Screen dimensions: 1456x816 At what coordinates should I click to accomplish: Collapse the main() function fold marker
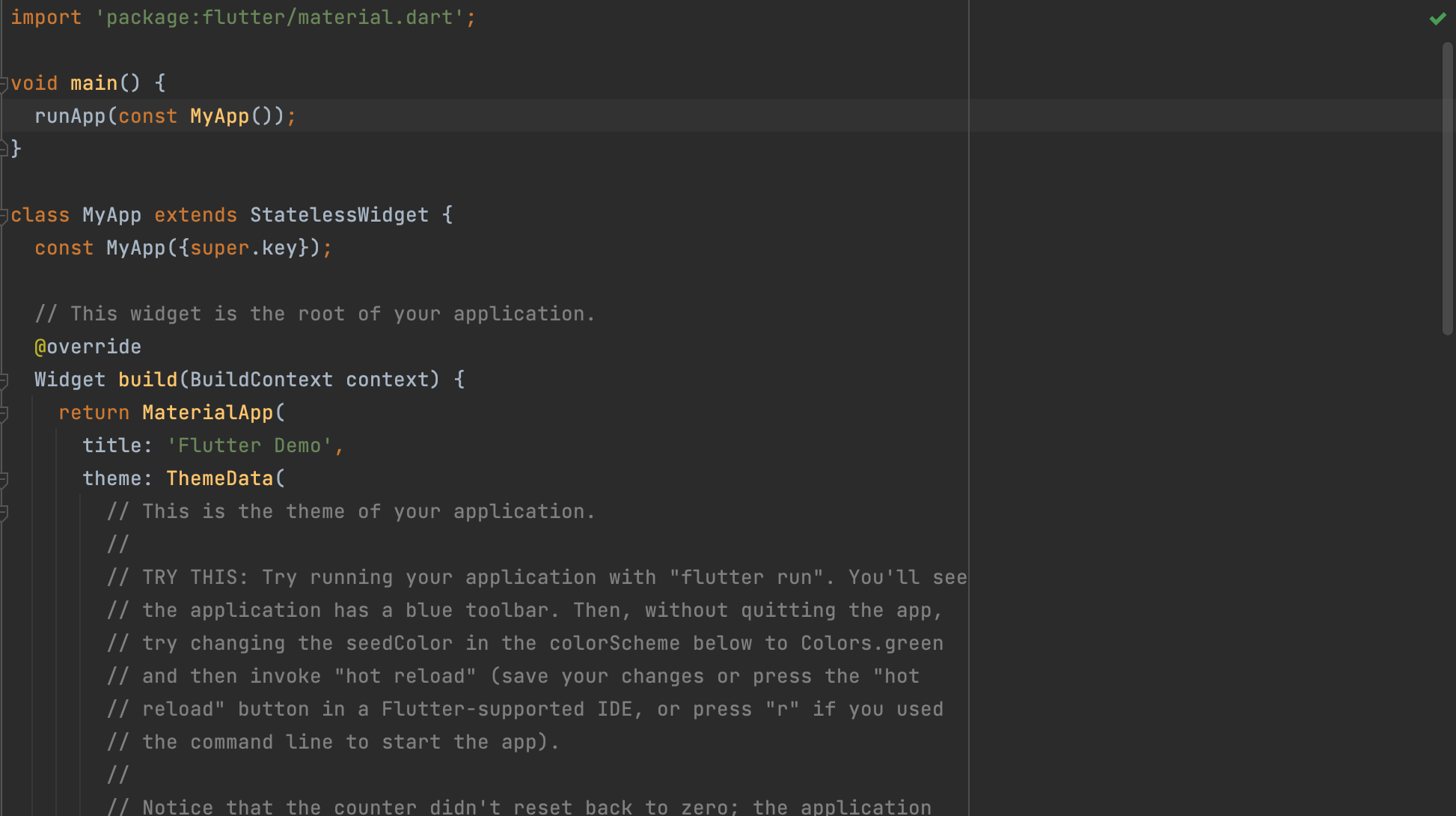[4, 84]
